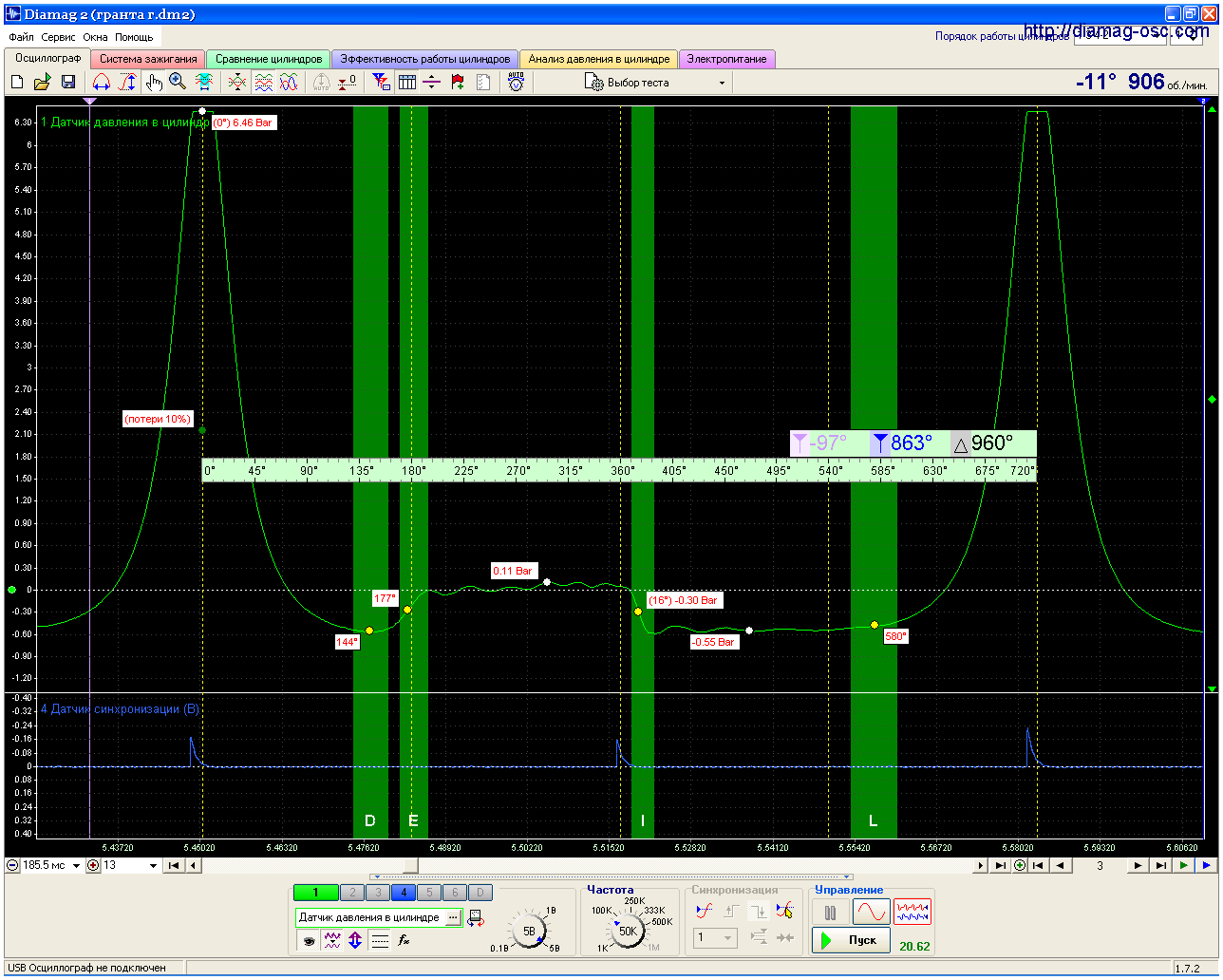This screenshot has height=980, width=1223.
Task: Create a new file via toolbar
Action: pos(17,83)
